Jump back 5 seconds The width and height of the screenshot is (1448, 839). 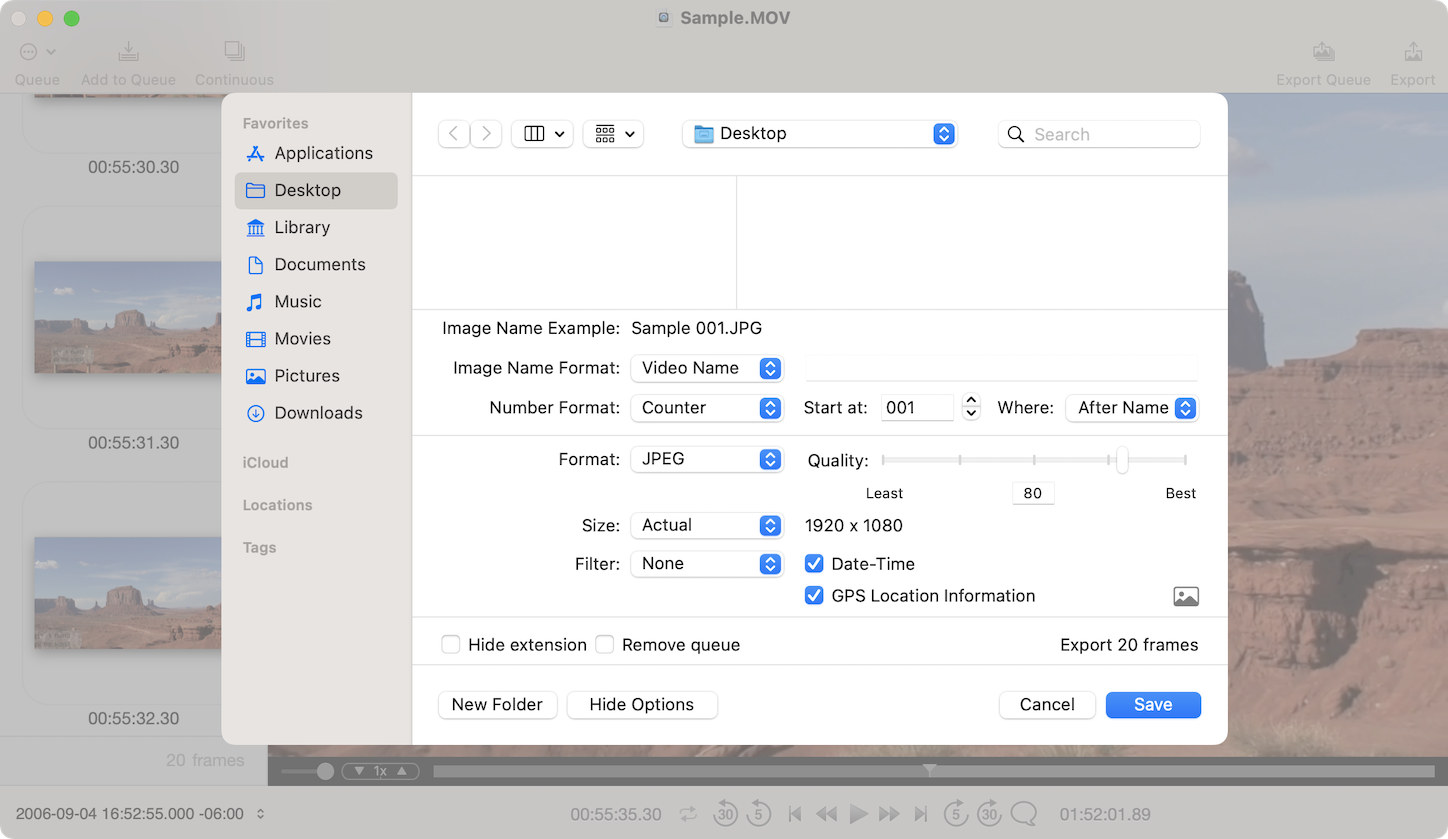click(x=759, y=813)
